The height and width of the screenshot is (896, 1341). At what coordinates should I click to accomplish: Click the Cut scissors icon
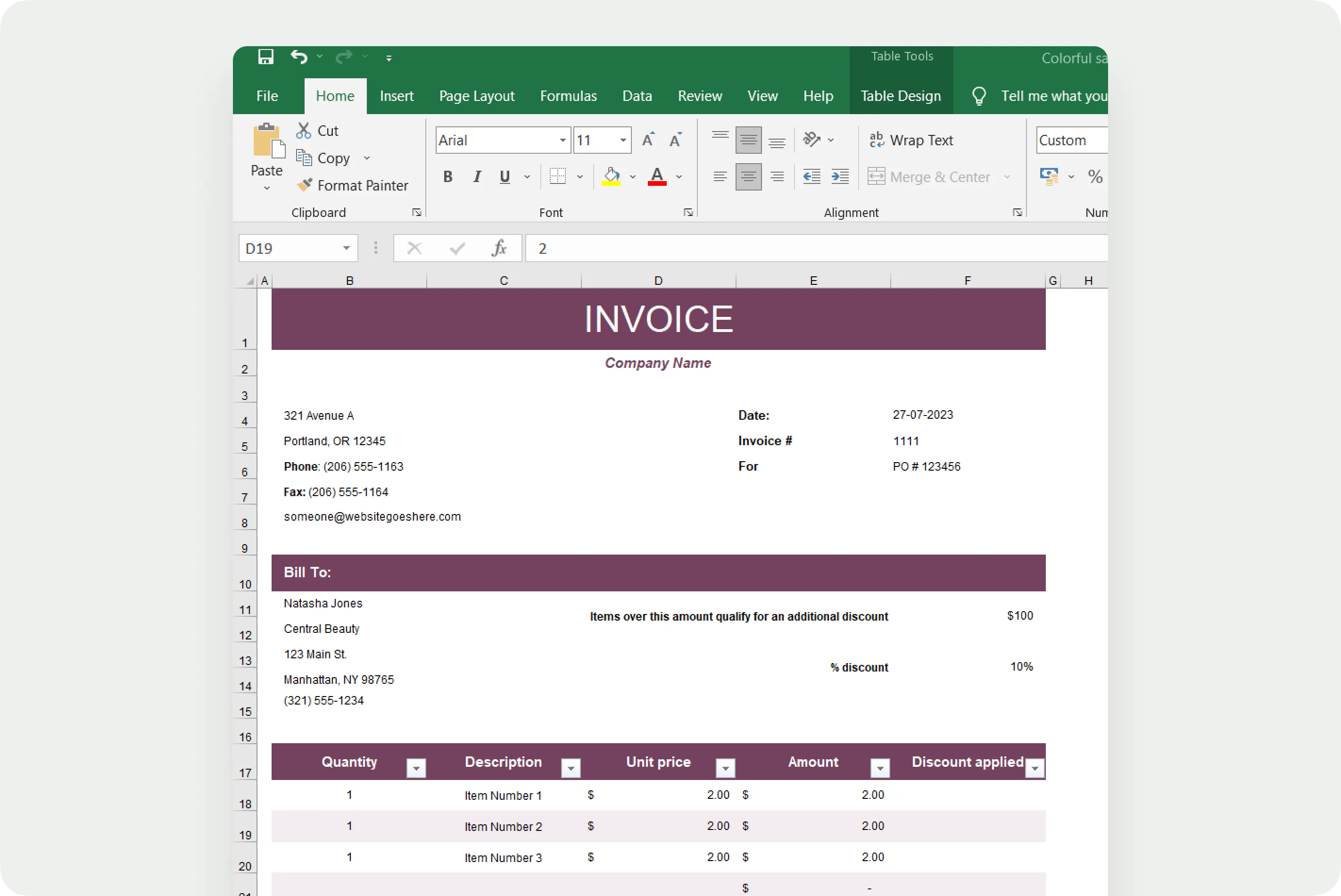tap(303, 130)
